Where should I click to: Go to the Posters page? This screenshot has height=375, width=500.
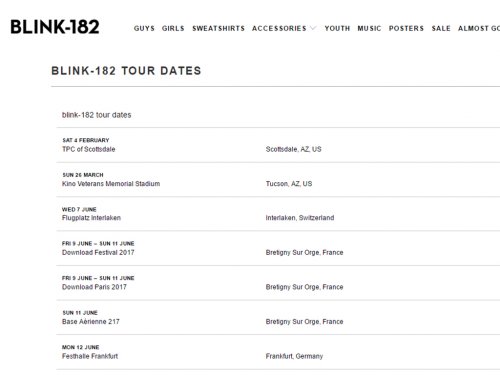tap(406, 28)
